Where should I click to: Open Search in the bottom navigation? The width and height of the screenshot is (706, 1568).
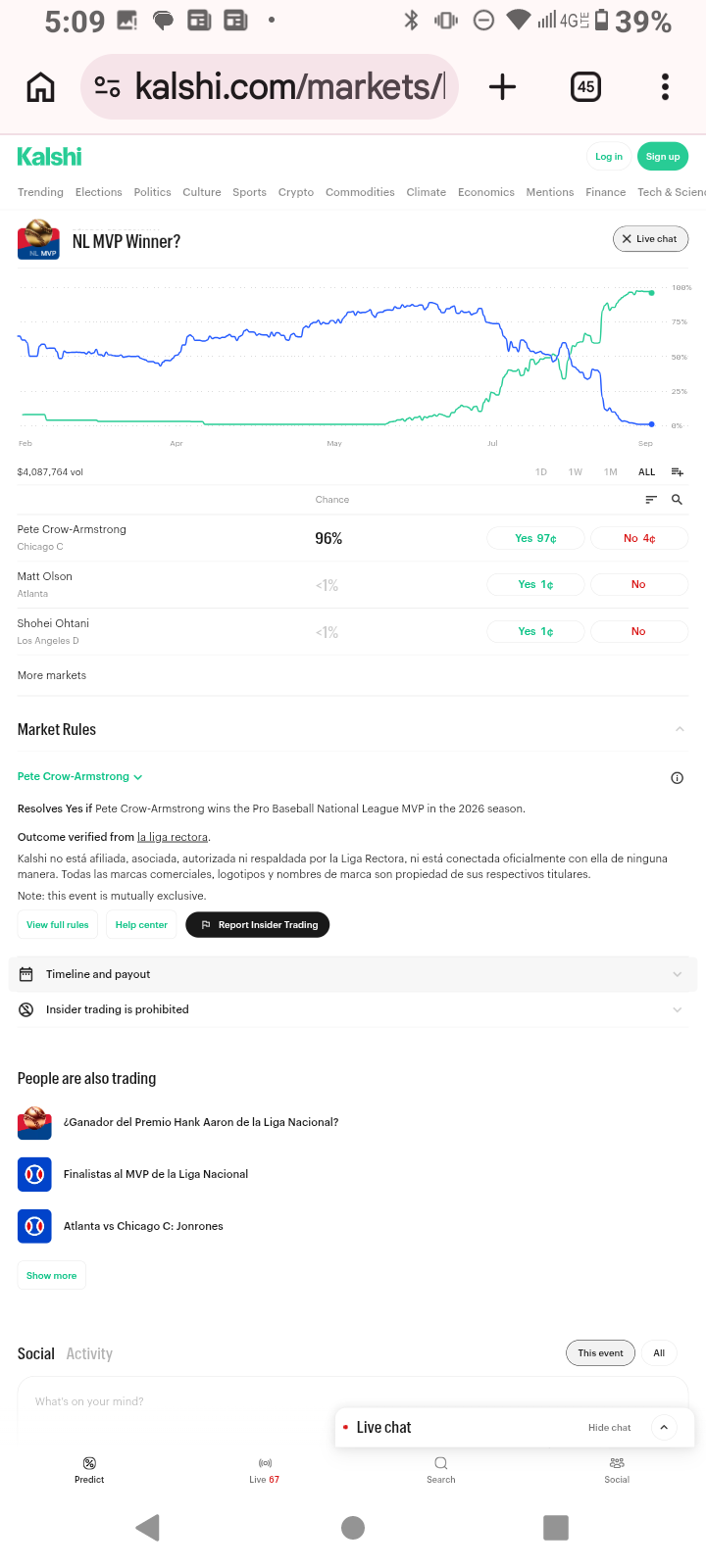[441, 1469]
